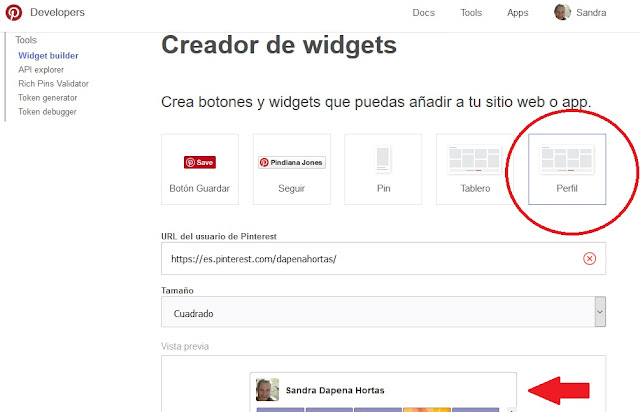This screenshot has height=412, width=640.
Task: Open Rich Pins Validator
Action: (53, 84)
